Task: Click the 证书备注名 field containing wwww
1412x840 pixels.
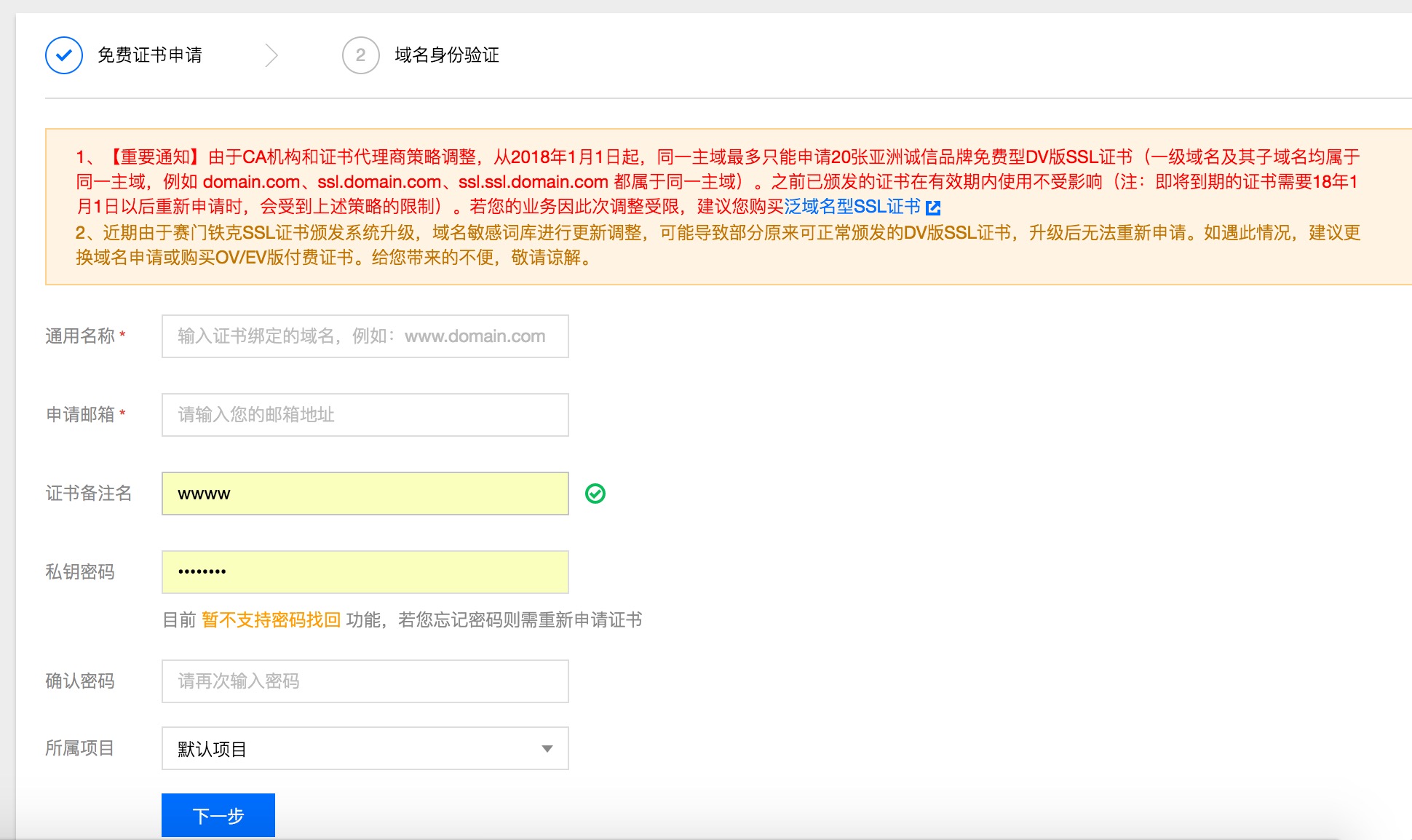Action: pos(365,494)
